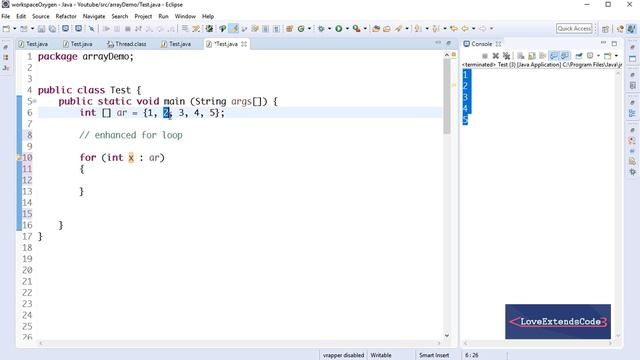The height and width of the screenshot is (360, 640).
Task: Open the Run dropdown arrow
Action: click(x=347, y=29)
